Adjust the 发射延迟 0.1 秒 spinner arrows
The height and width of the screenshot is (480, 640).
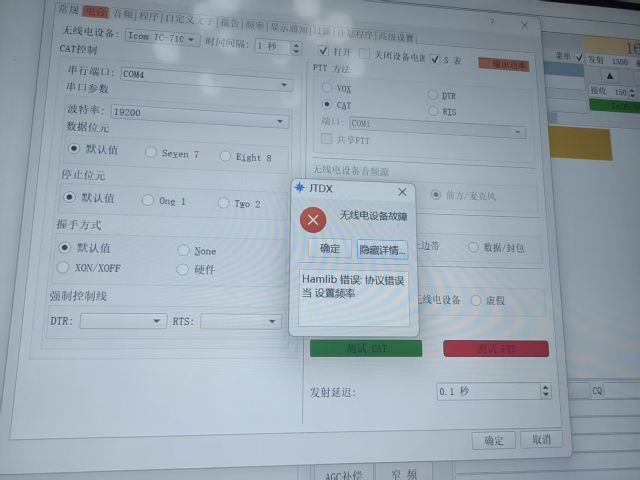click(x=545, y=391)
